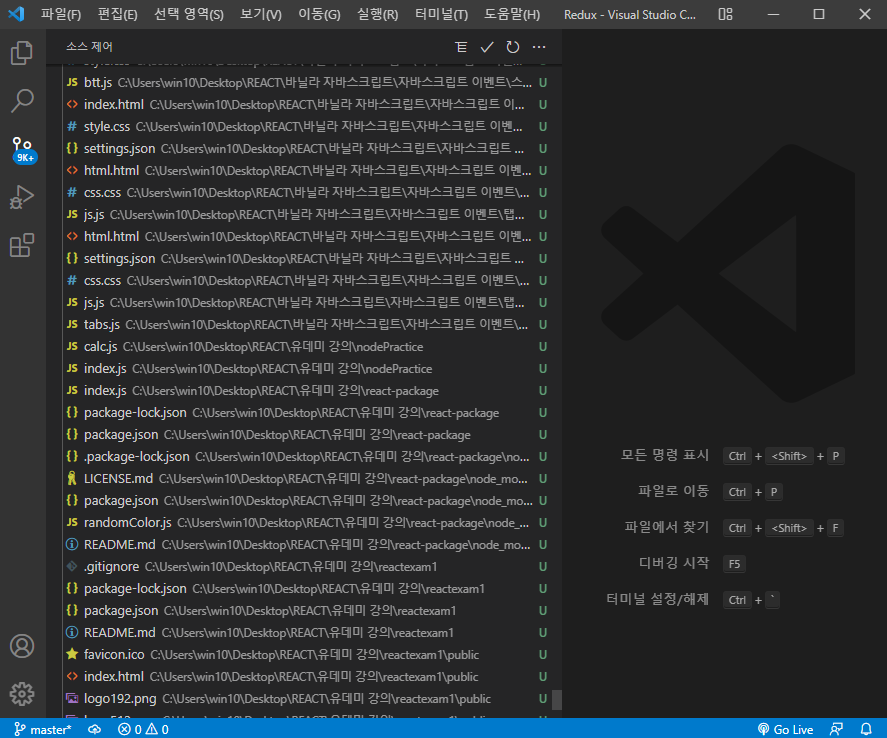887x738 pixels.
Task: Click the U status of tabs.js
Action: 542,325
